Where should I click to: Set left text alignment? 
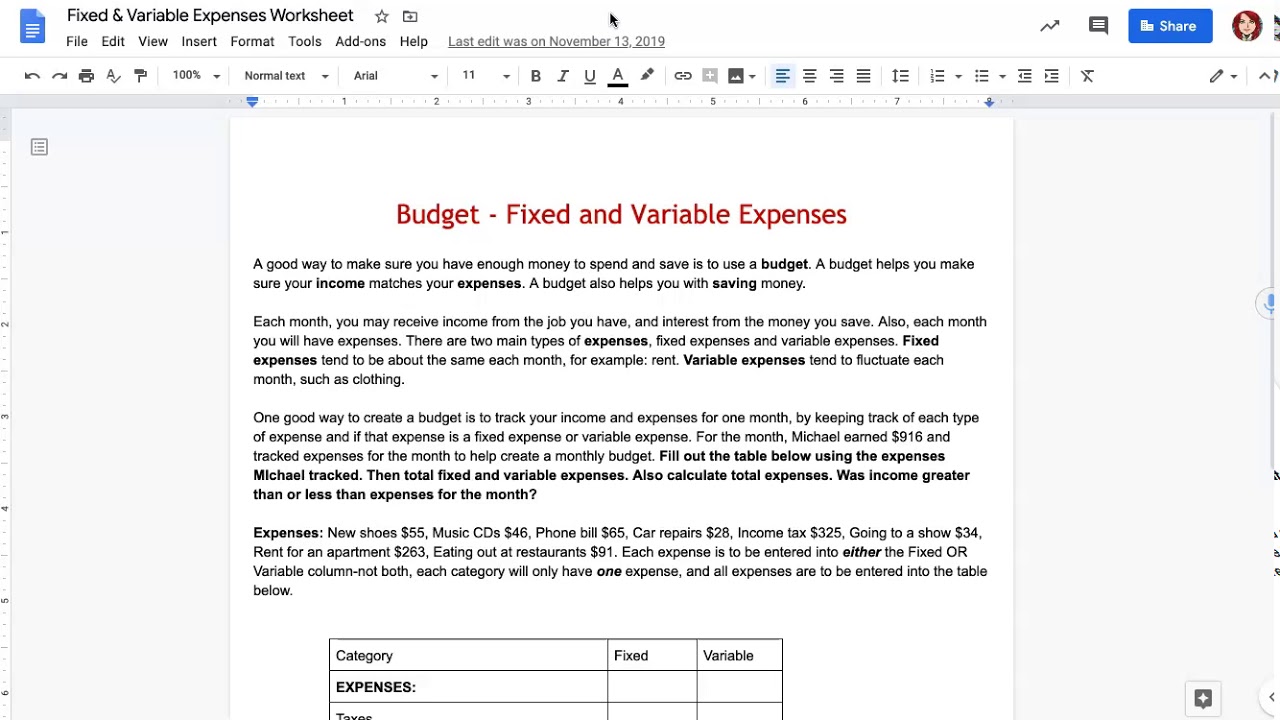click(782, 76)
